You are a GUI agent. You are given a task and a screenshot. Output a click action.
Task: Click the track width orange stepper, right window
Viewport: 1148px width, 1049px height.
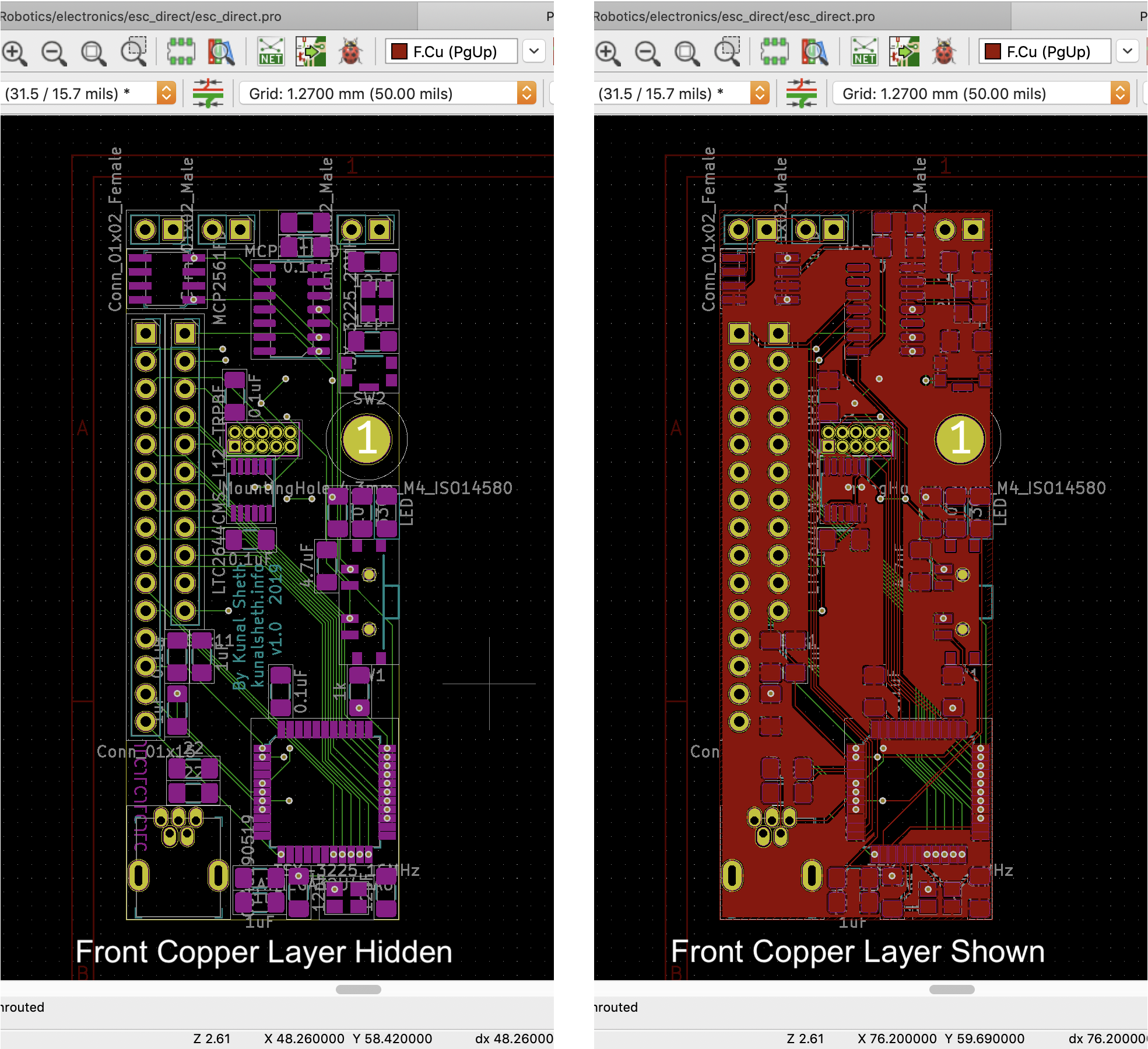coord(760,93)
